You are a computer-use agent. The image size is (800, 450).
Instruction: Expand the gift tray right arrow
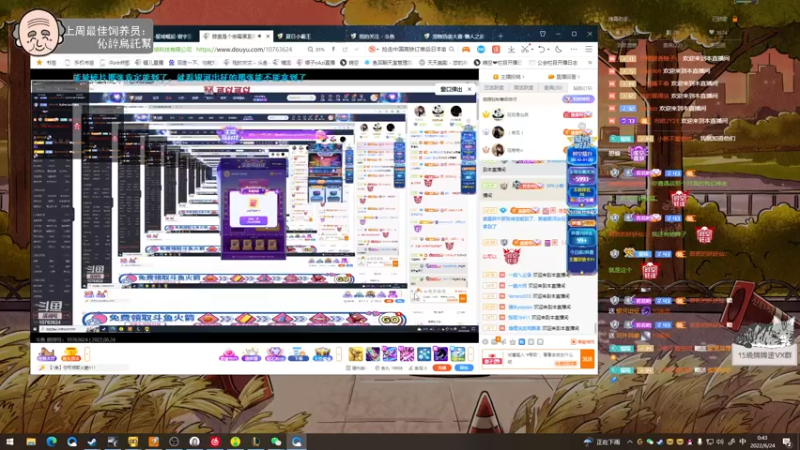point(470,354)
